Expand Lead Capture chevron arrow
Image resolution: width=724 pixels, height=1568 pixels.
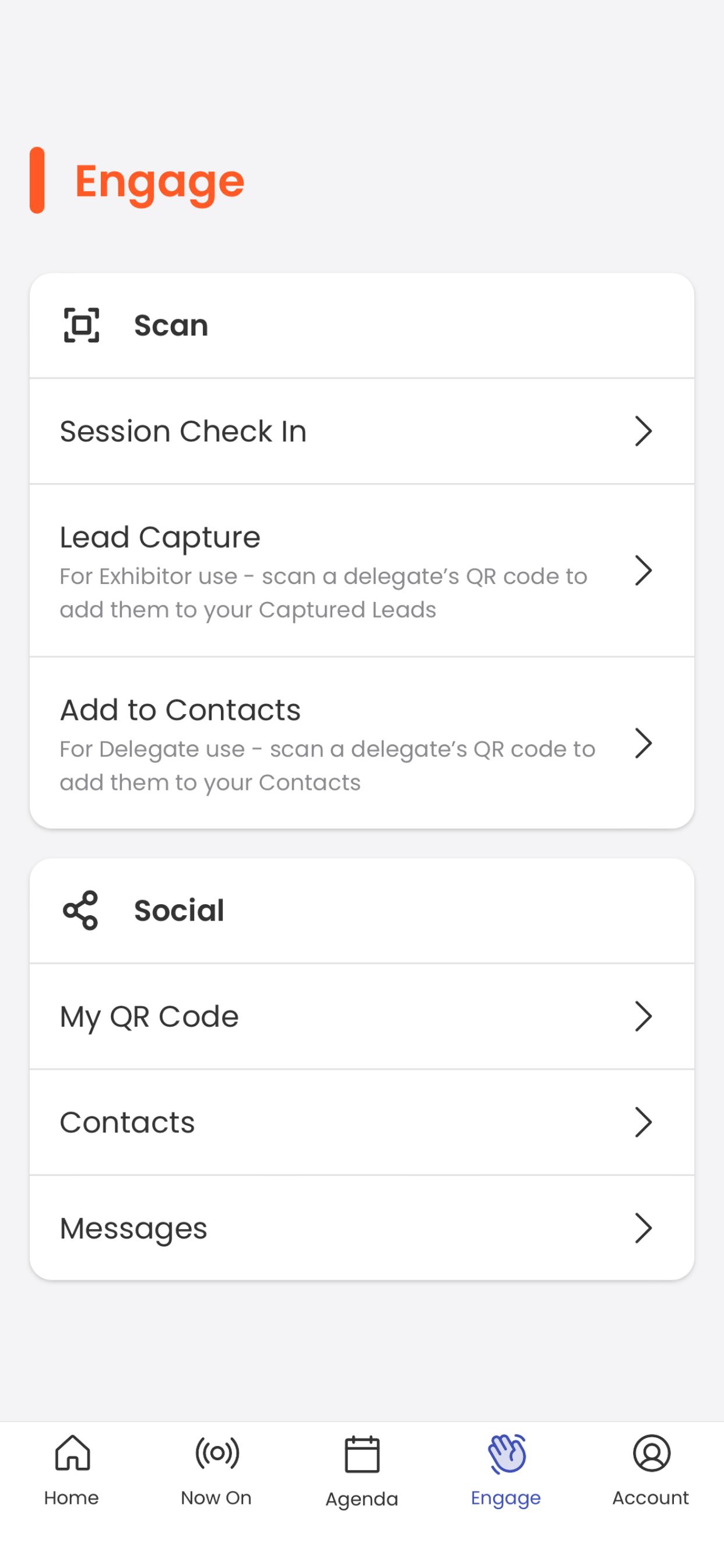(x=643, y=570)
